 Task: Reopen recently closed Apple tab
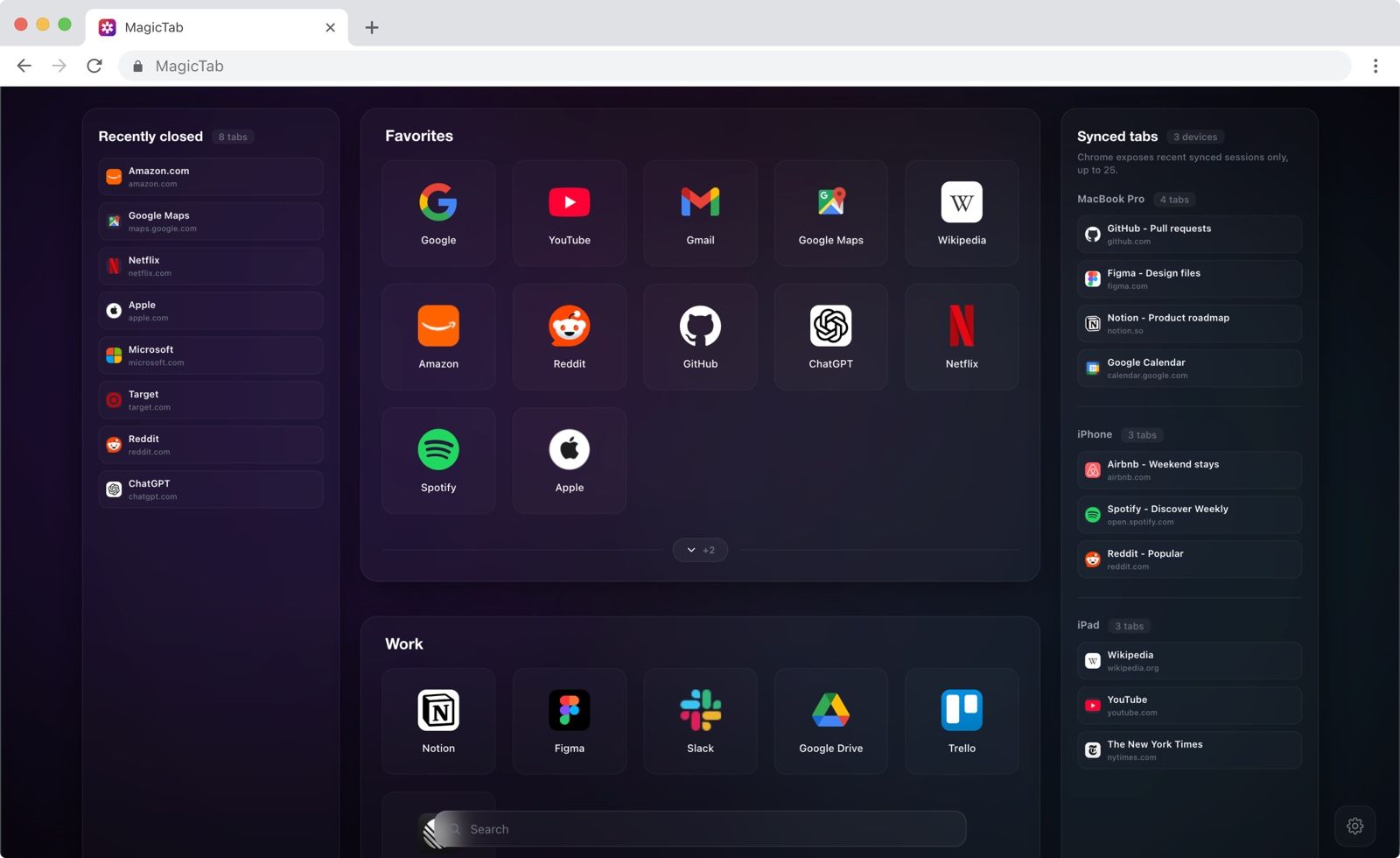(x=211, y=311)
